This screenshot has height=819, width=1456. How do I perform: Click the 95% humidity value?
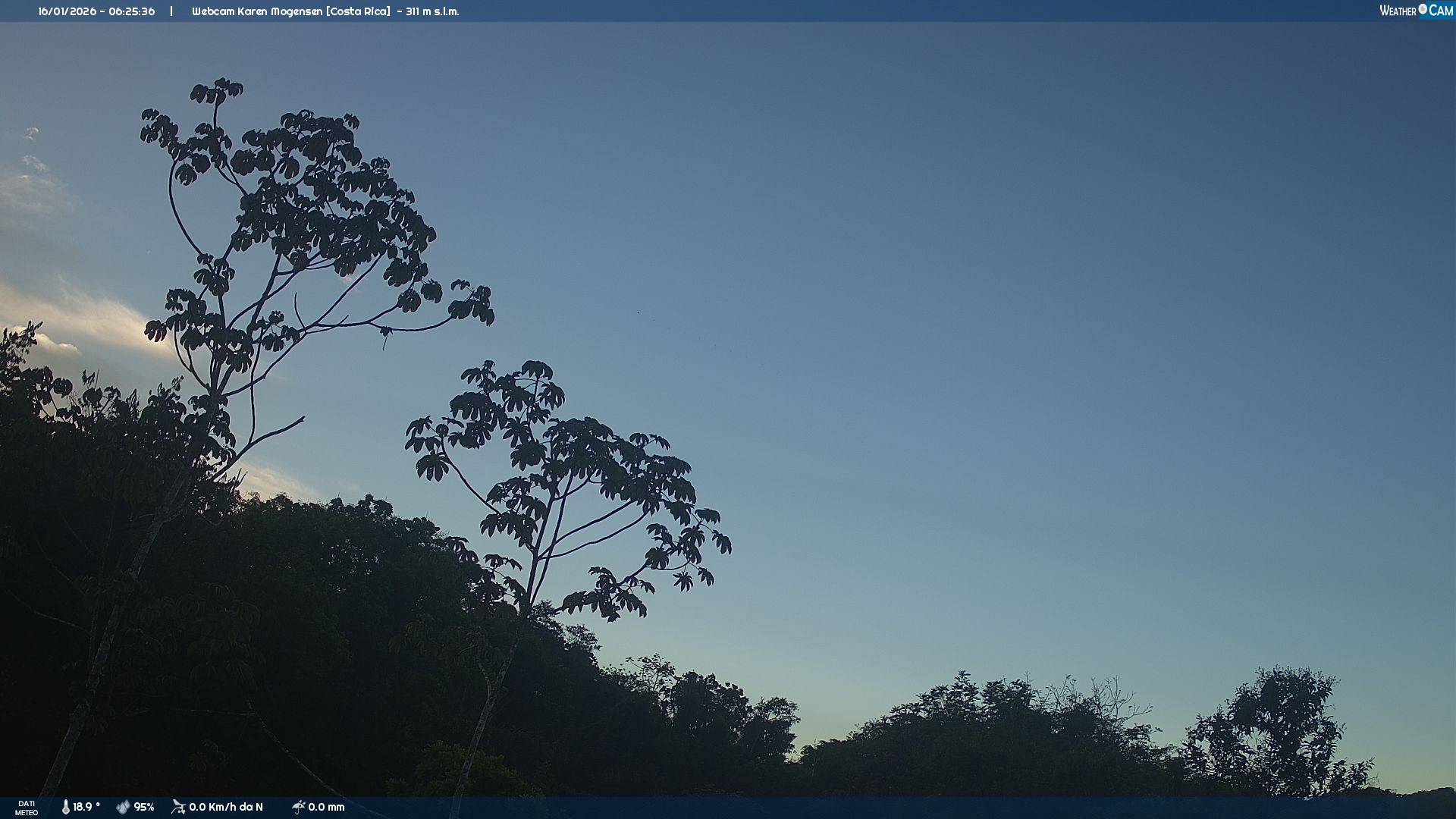point(144,807)
